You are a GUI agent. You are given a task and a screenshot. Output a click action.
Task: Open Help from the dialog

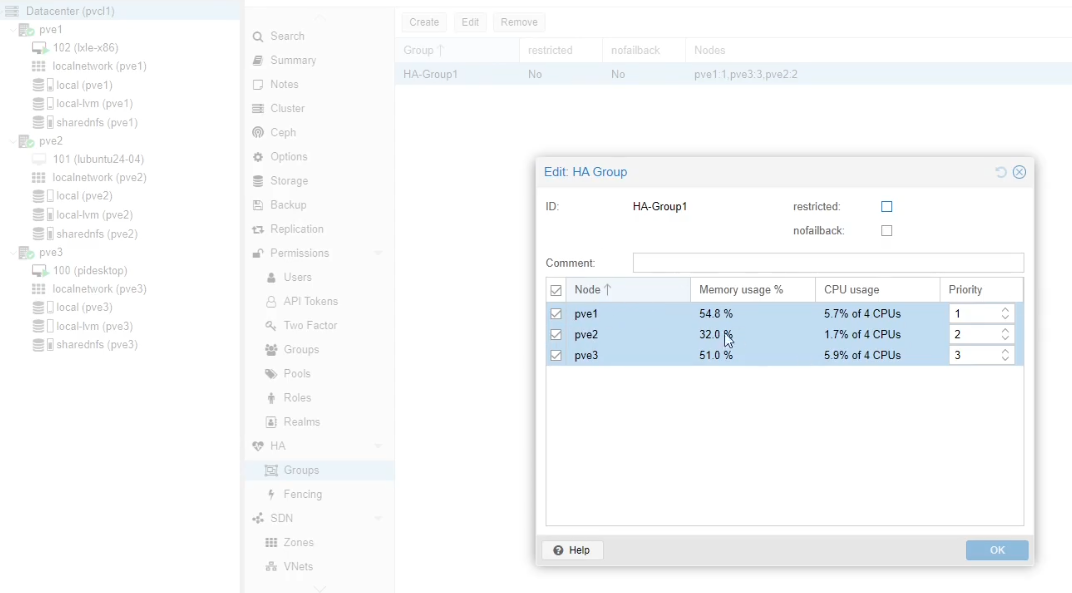point(572,550)
